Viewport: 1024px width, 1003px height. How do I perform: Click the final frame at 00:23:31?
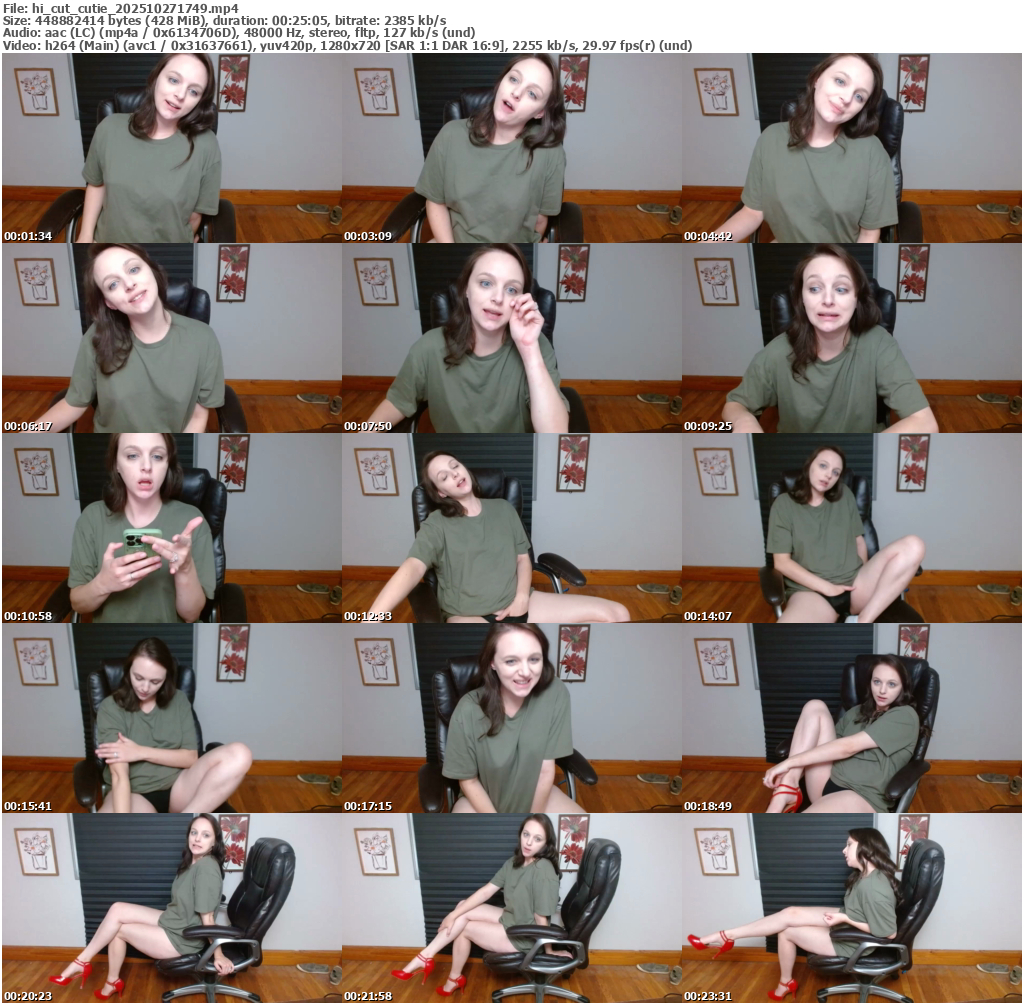click(851, 908)
